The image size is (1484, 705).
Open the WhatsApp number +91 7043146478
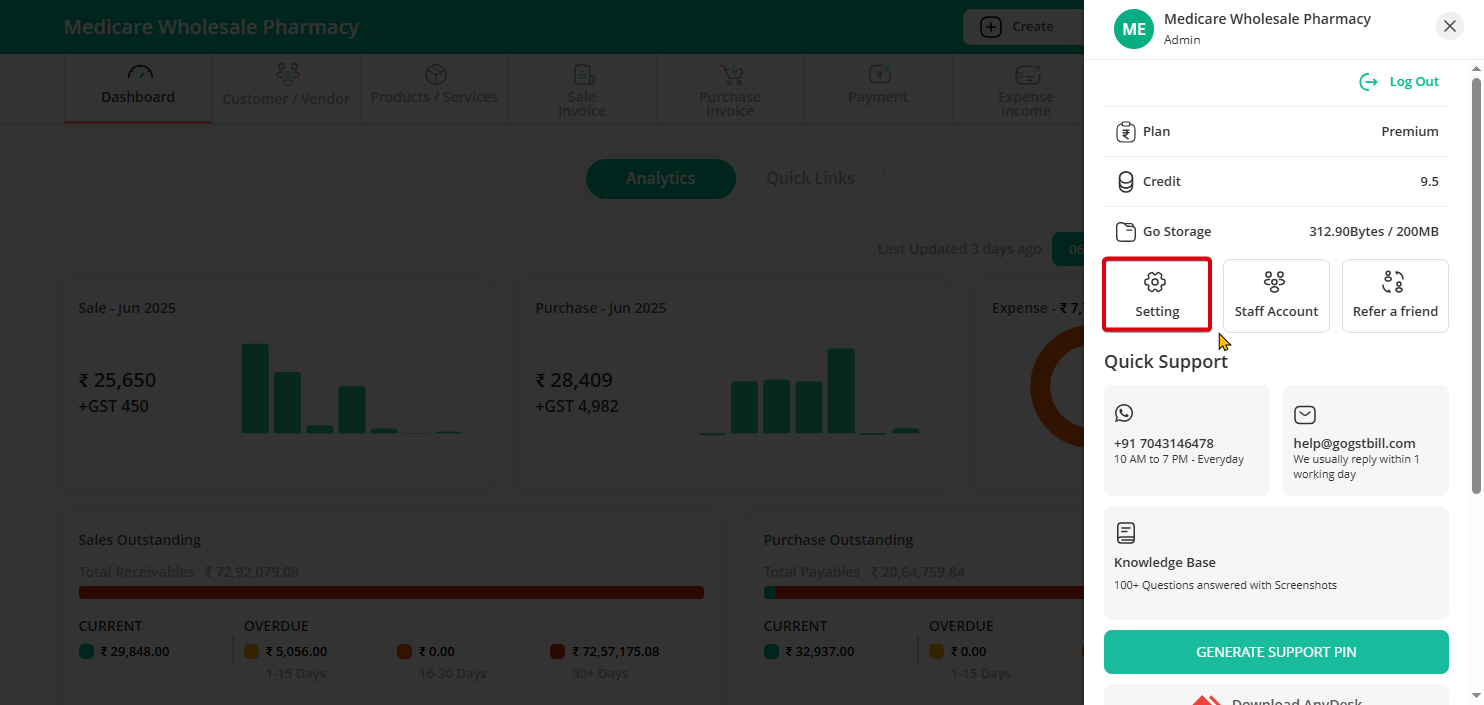[1164, 443]
